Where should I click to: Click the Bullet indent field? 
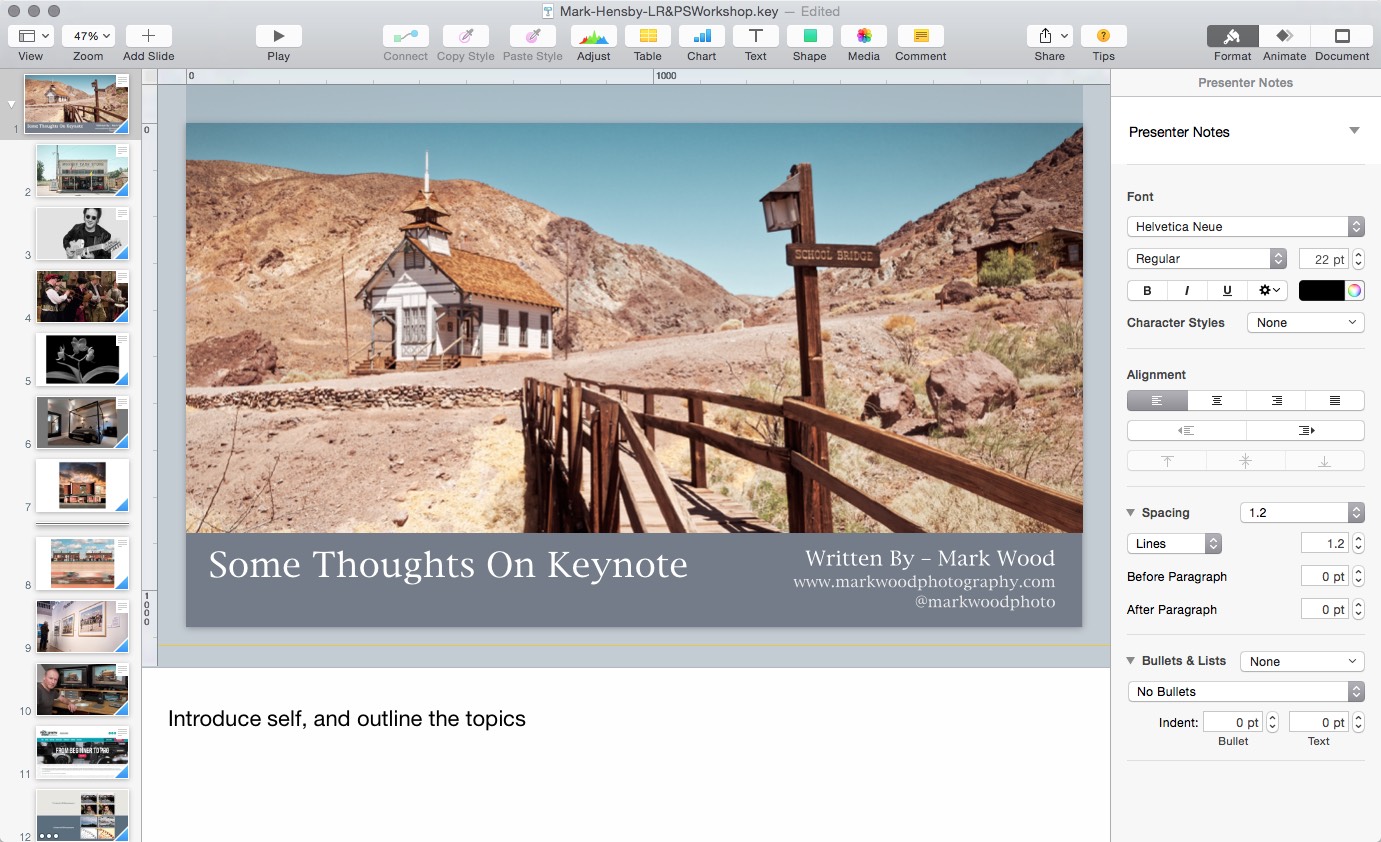tap(1233, 723)
